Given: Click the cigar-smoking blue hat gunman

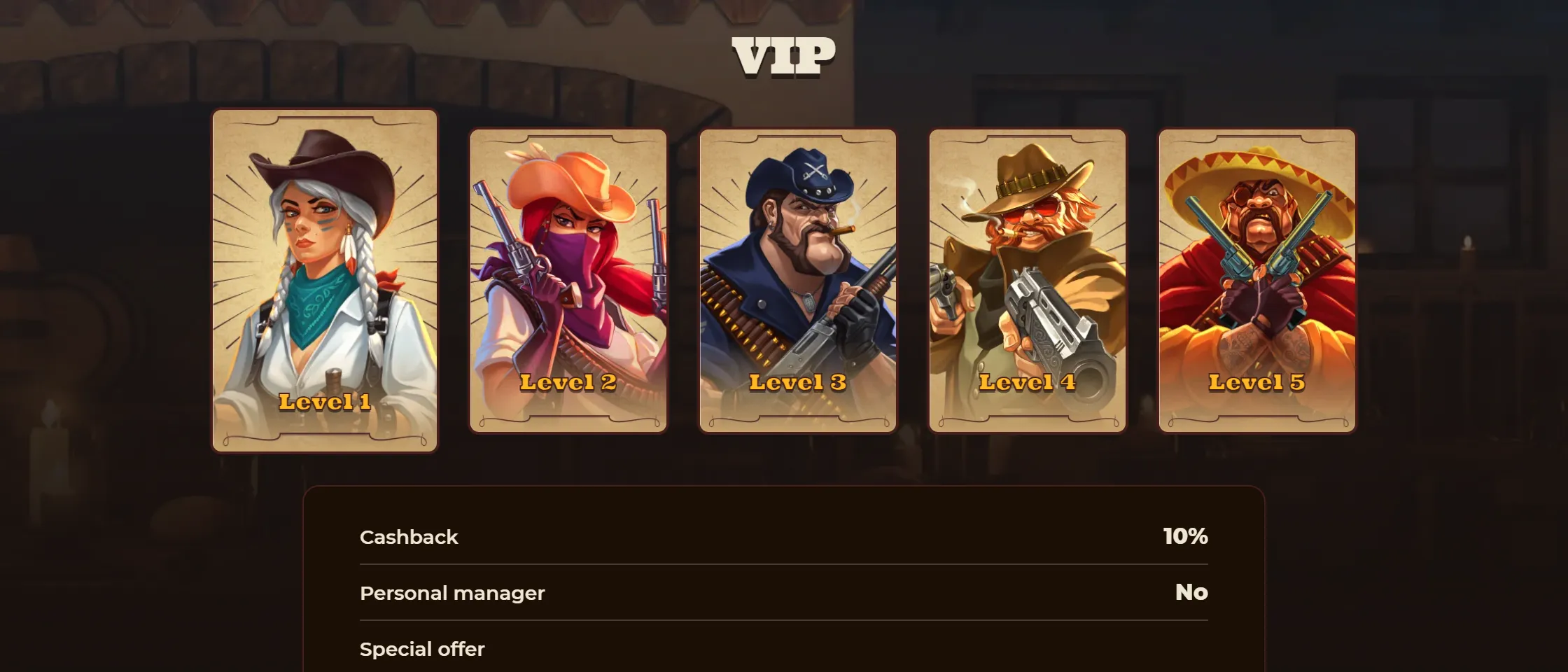Looking at the screenshot, I should coord(798,259).
